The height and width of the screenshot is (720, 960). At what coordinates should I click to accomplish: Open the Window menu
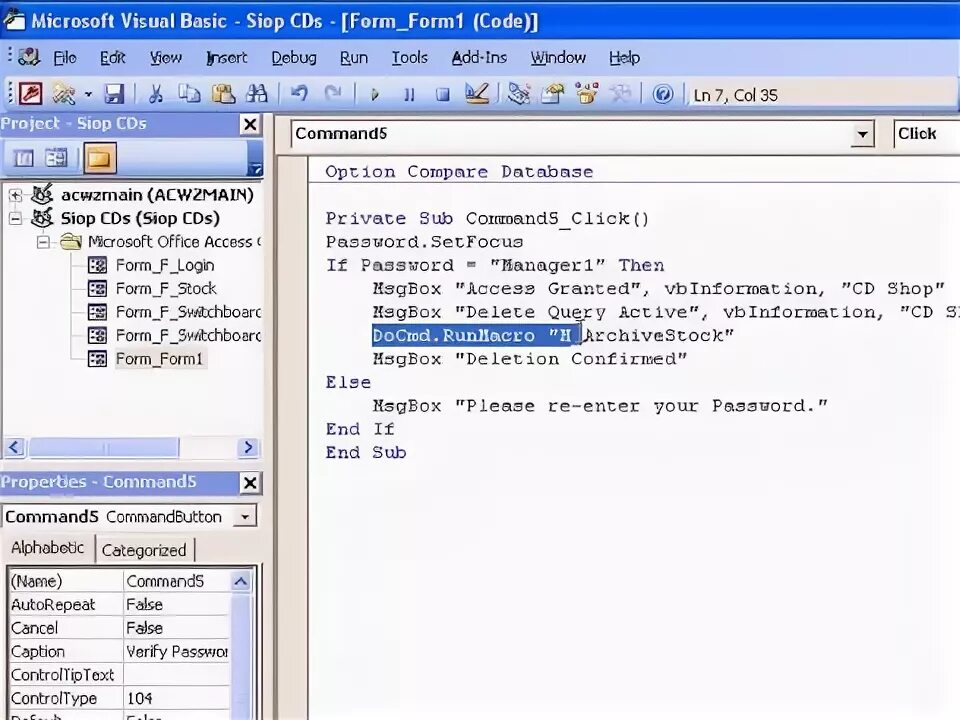(x=558, y=58)
